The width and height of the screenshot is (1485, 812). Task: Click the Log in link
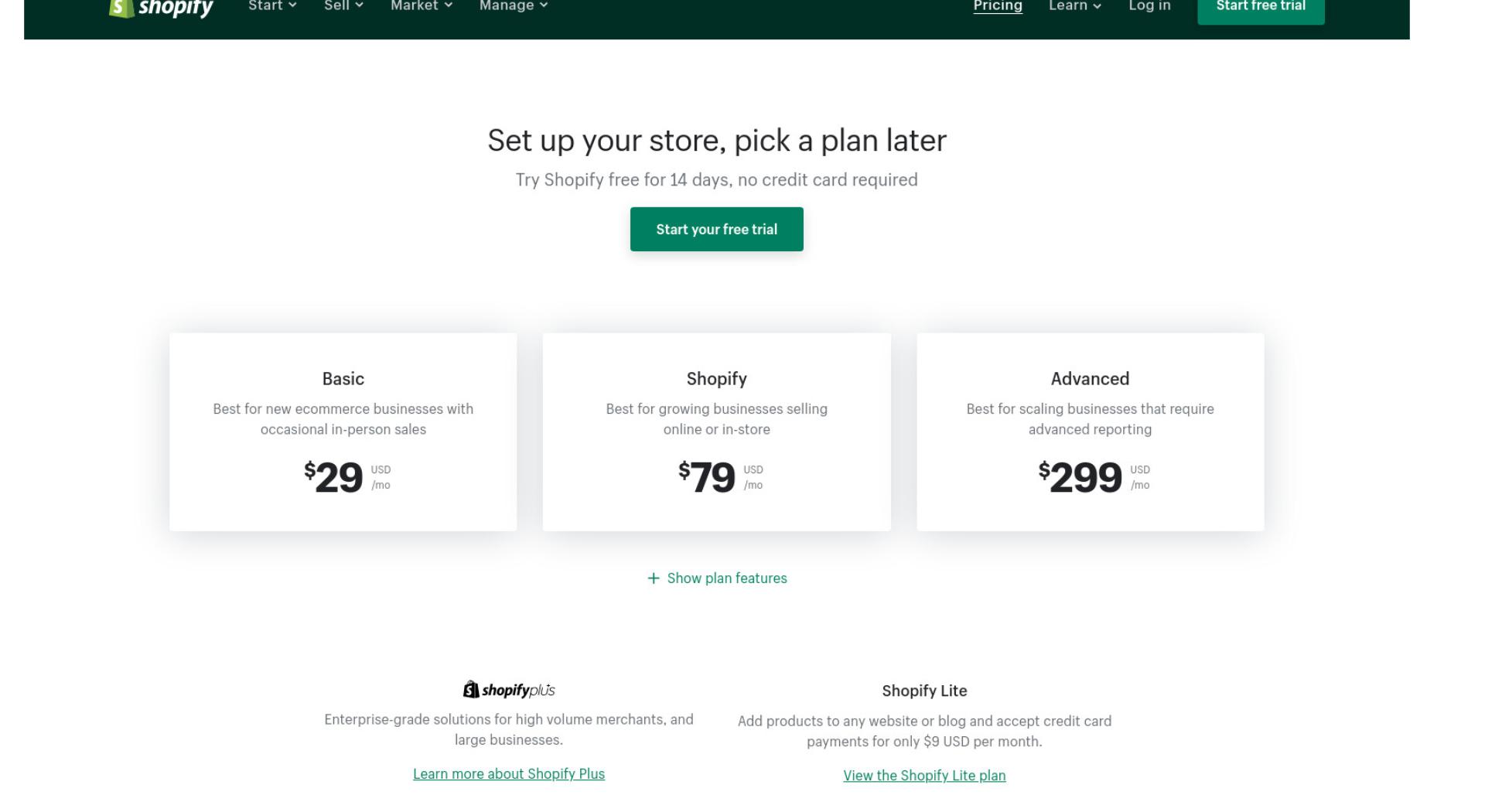tap(1149, 6)
